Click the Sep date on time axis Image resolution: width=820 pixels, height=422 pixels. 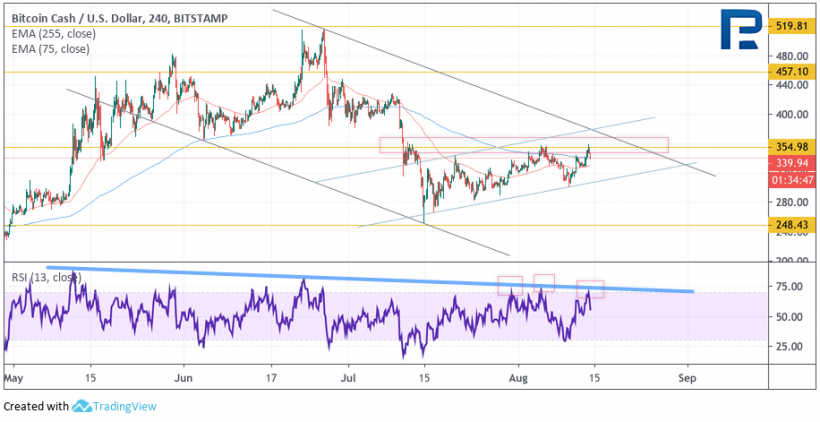click(x=686, y=379)
